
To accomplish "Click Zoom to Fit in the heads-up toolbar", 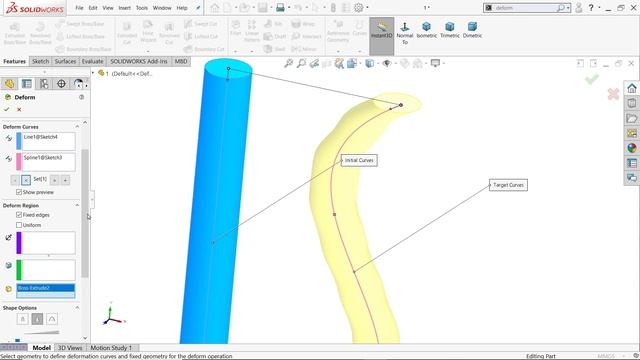I will click(289, 63).
